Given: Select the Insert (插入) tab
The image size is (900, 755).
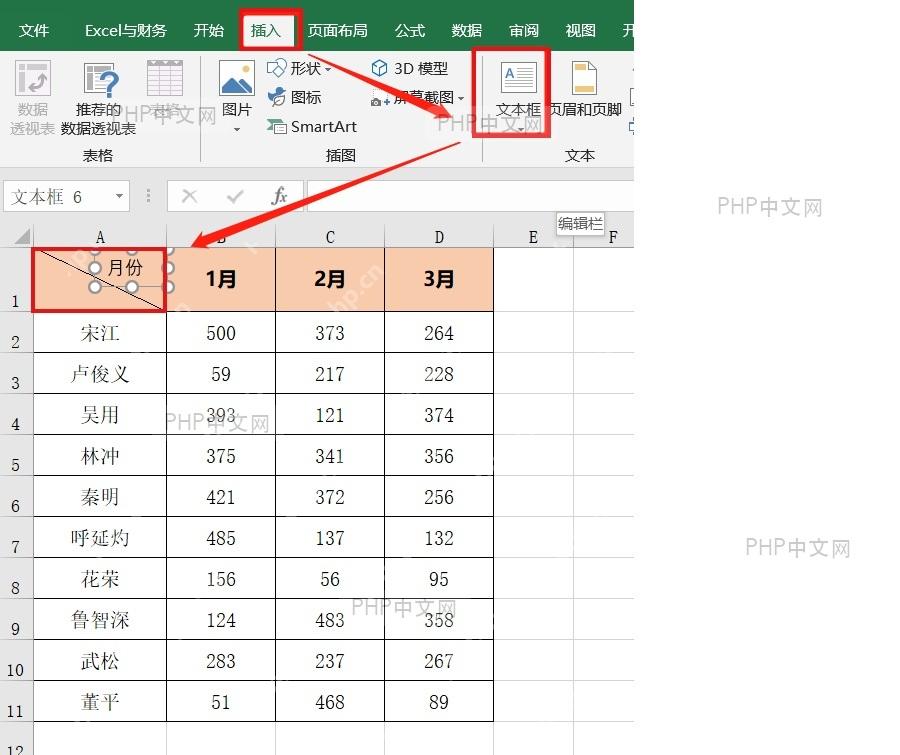Looking at the screenshot, I should pyautogui.click(x=266, y=30).
